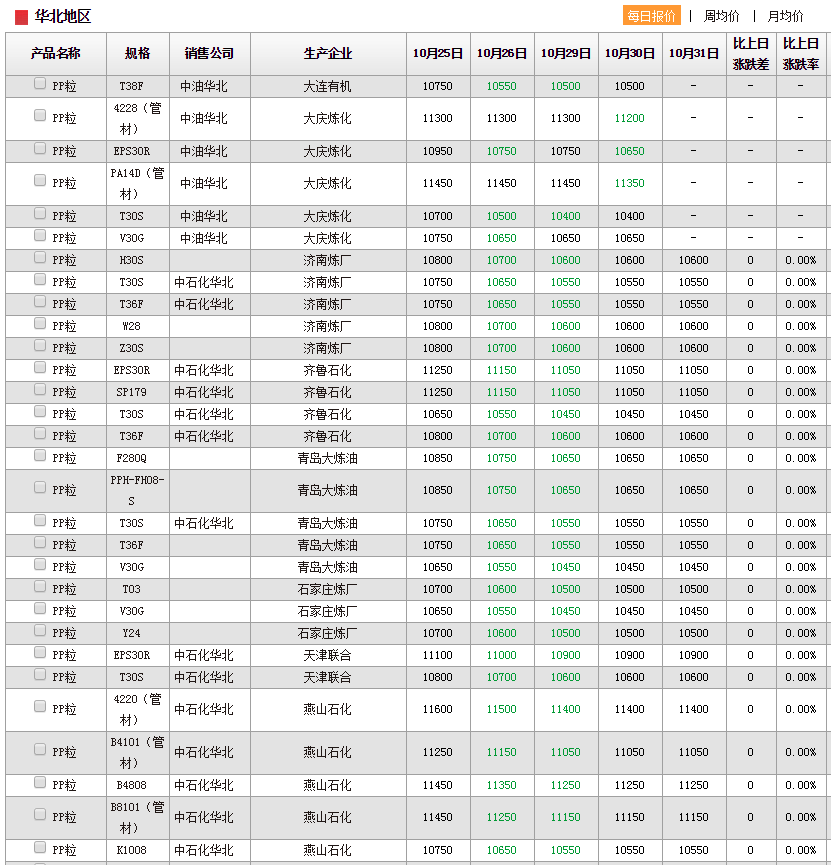The height and width of the screenshot is (865, 831).
Task: Switch to the 周均价 tab
Action: [721, 16]
